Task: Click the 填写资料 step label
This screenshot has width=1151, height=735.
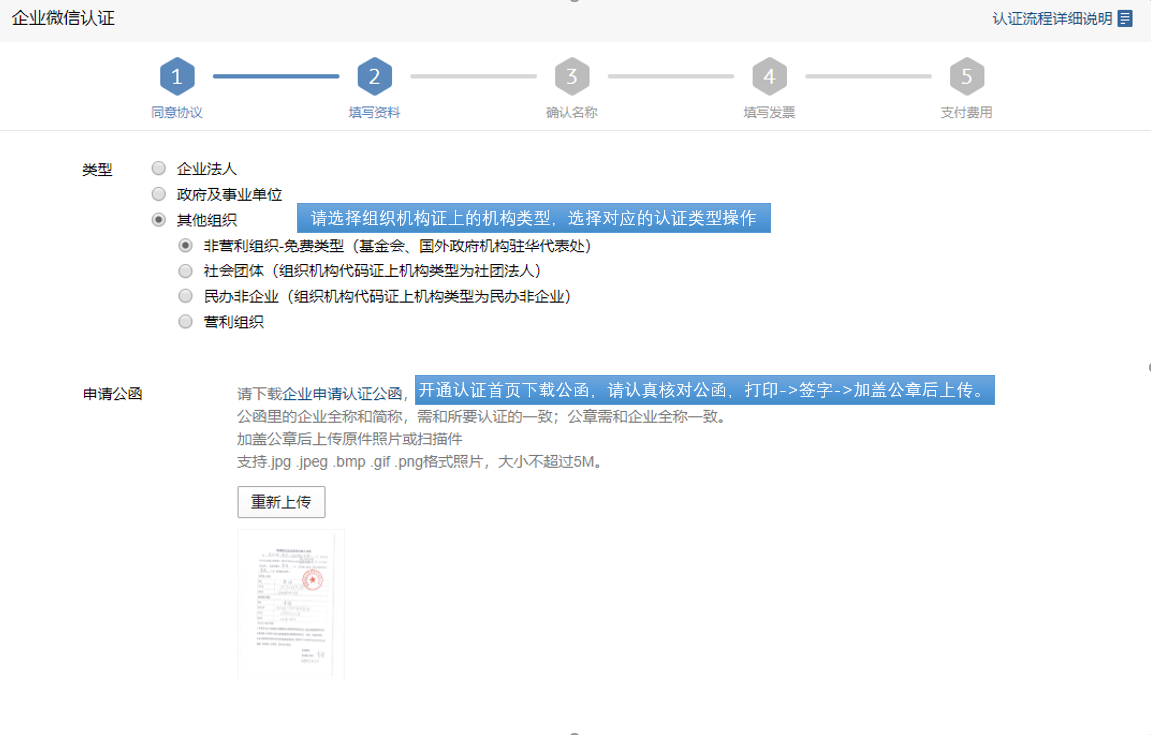Action: coord(374,113)
